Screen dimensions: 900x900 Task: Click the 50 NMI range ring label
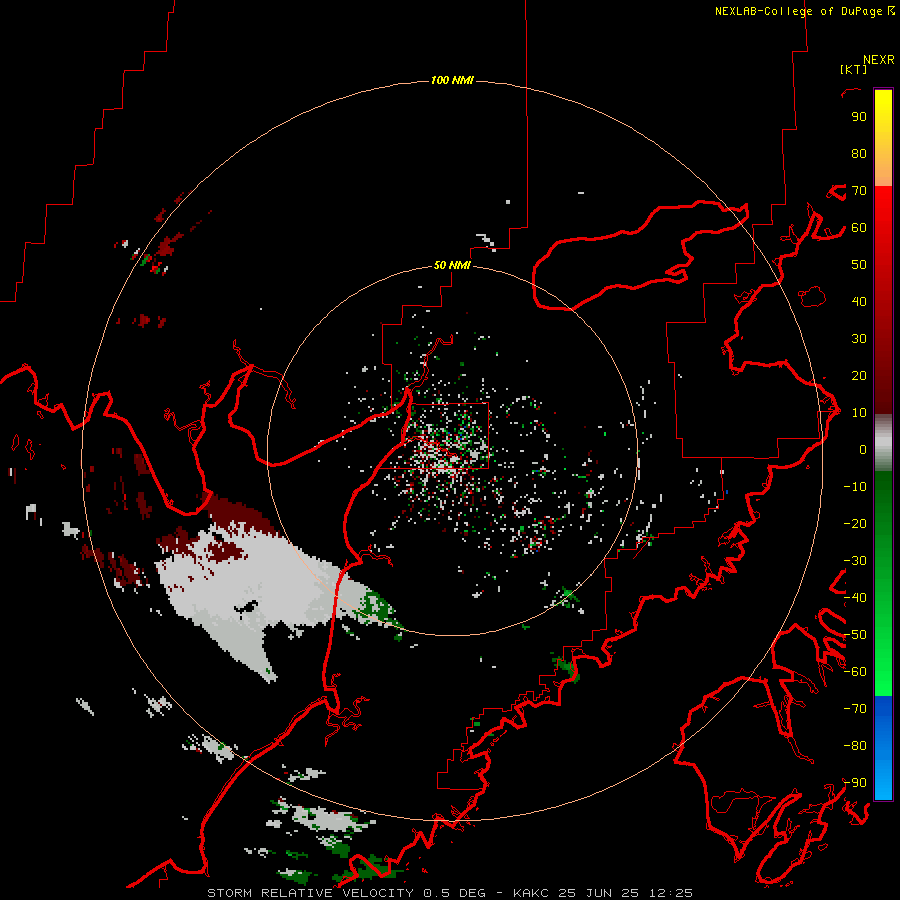click(x=452, y=265)
